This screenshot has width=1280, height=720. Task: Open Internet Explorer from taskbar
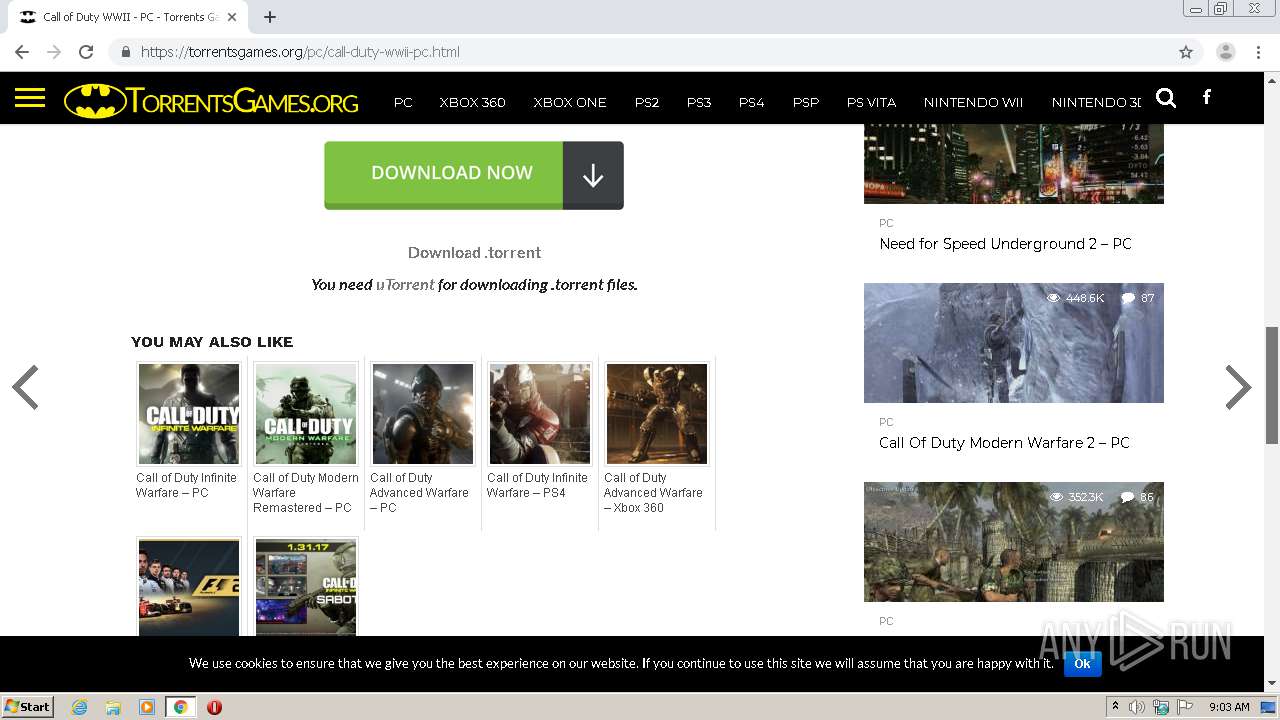pyautogui.click(x=80, y=707)
